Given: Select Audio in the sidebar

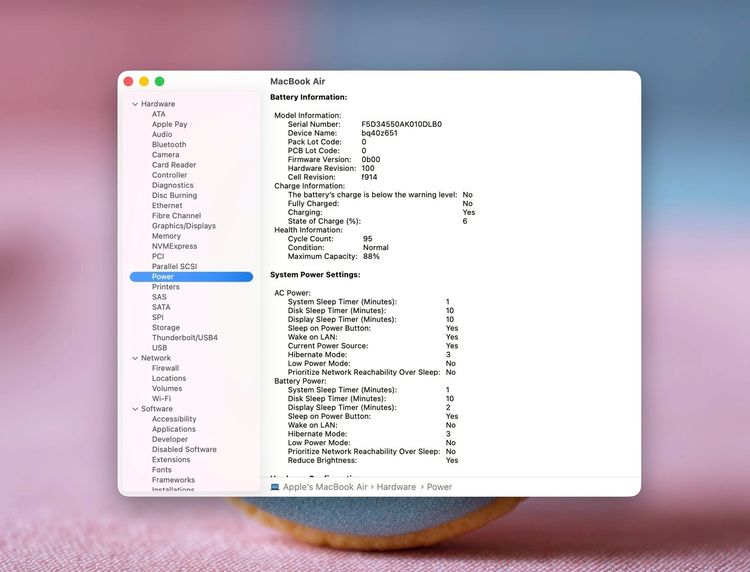Looking at the screenshot, I should point(162,134).
